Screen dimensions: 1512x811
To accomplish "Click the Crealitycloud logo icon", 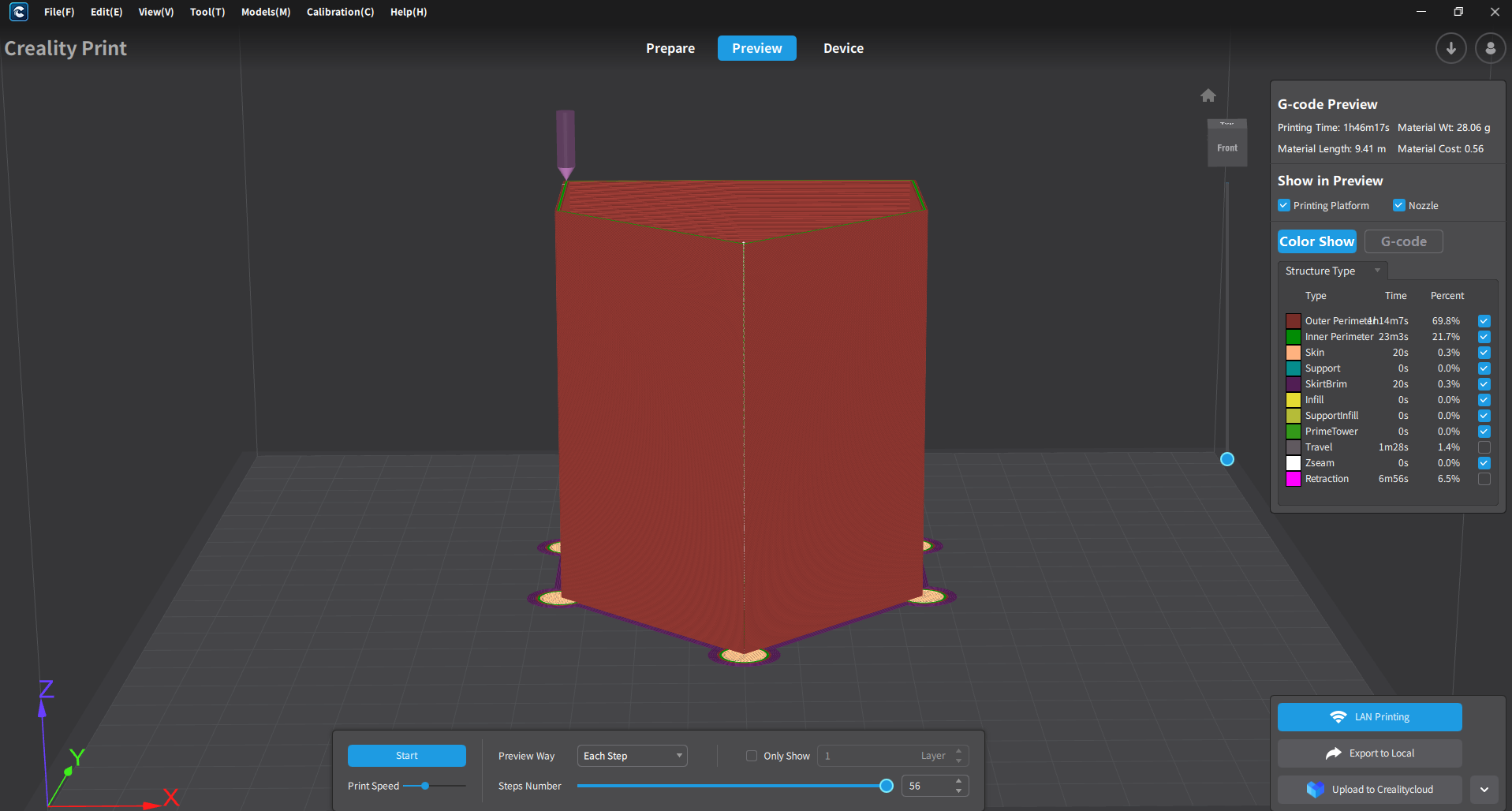I will tap(1315, 789).
